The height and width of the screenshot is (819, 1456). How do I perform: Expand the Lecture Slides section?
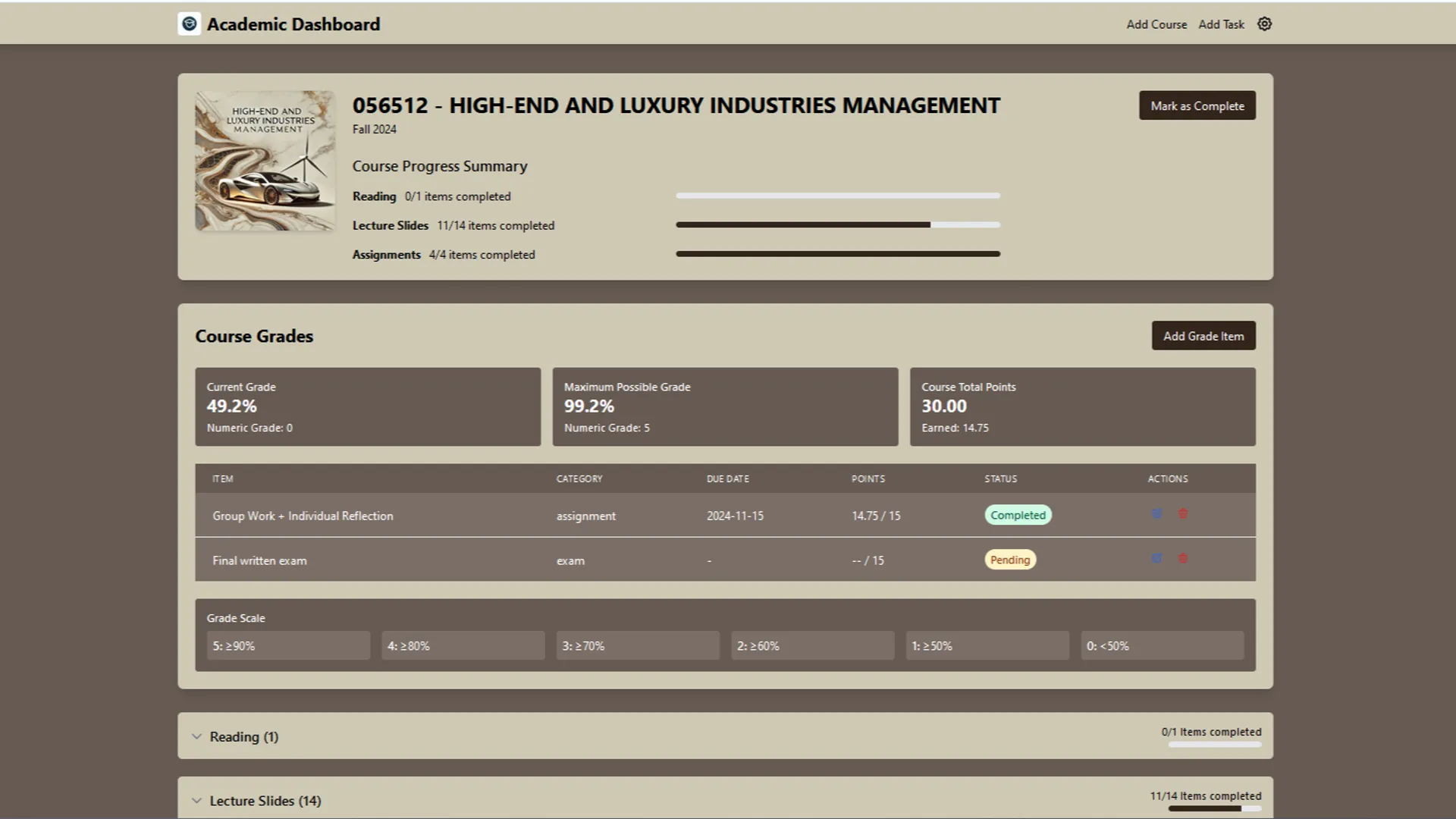tap(265, 800)
